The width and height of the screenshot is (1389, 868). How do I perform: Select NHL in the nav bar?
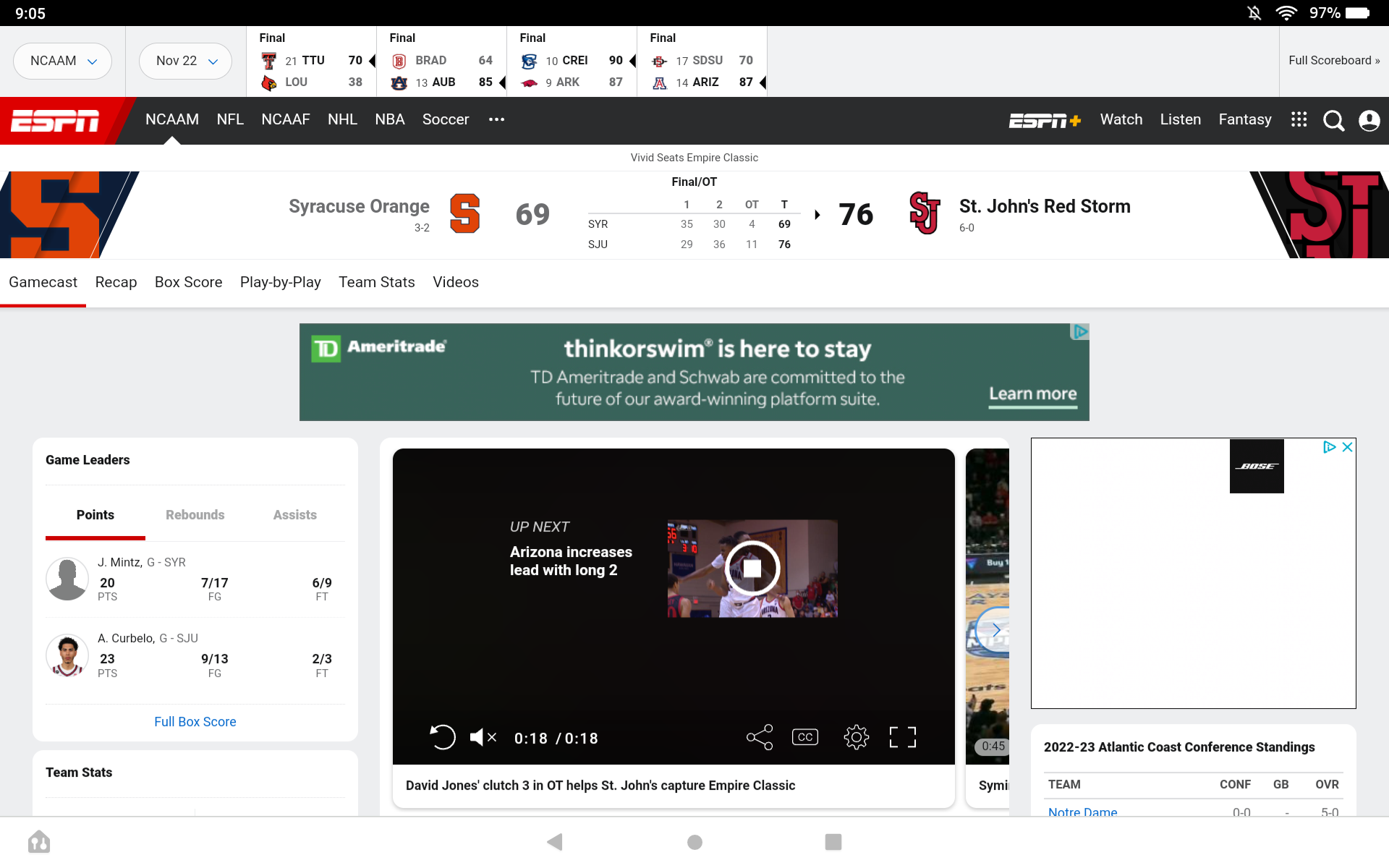point(342,119)
